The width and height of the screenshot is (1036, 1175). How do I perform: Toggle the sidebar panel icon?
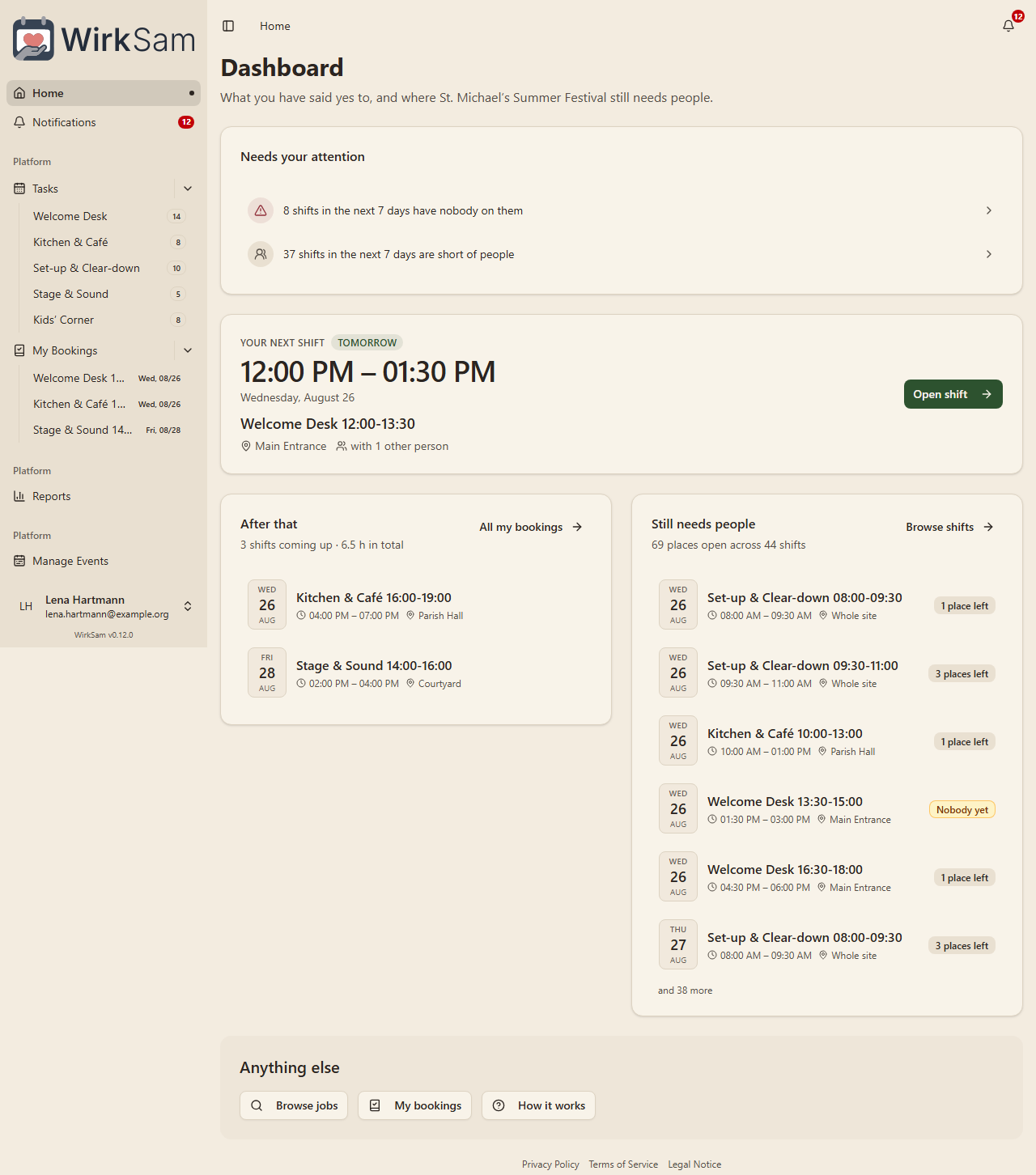(x=228, y=26)
